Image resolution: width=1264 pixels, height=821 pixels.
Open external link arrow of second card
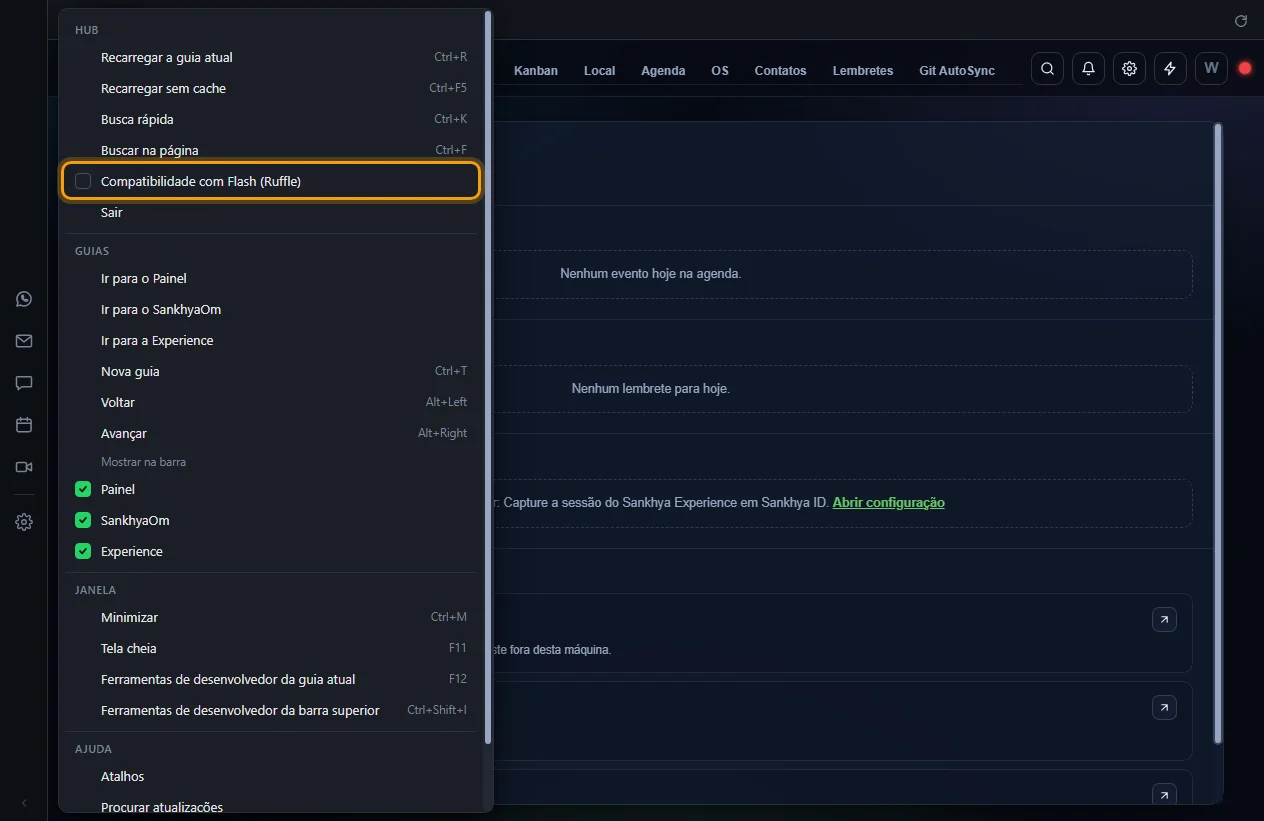click(x=1164, y=708)
